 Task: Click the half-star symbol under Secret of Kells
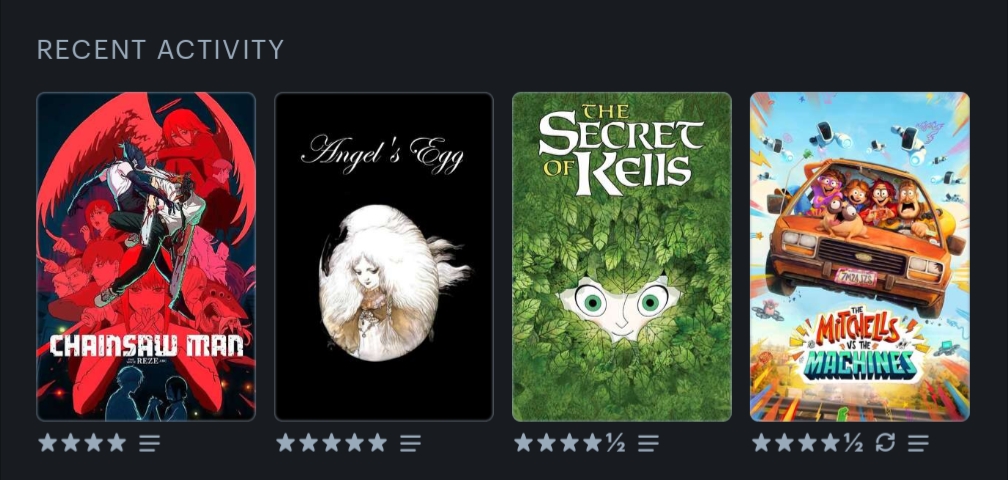[x=615, y=443]
